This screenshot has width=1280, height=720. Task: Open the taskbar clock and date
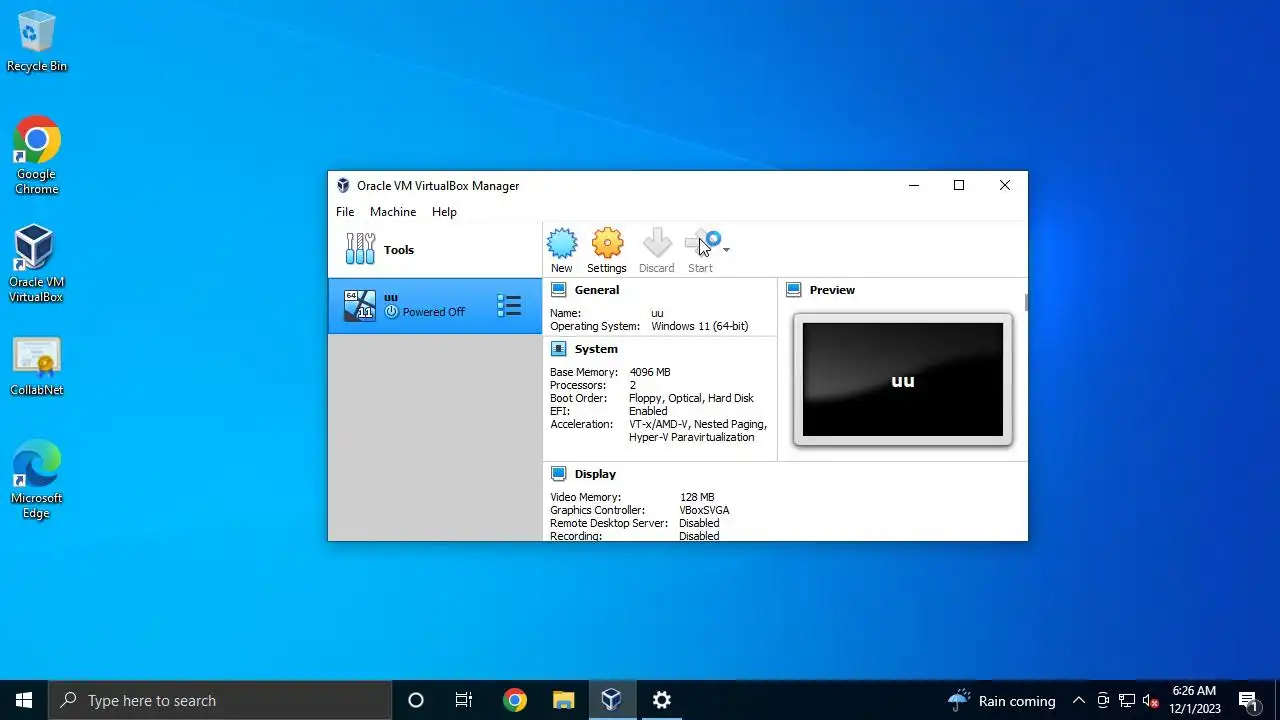coord(1195,700)
